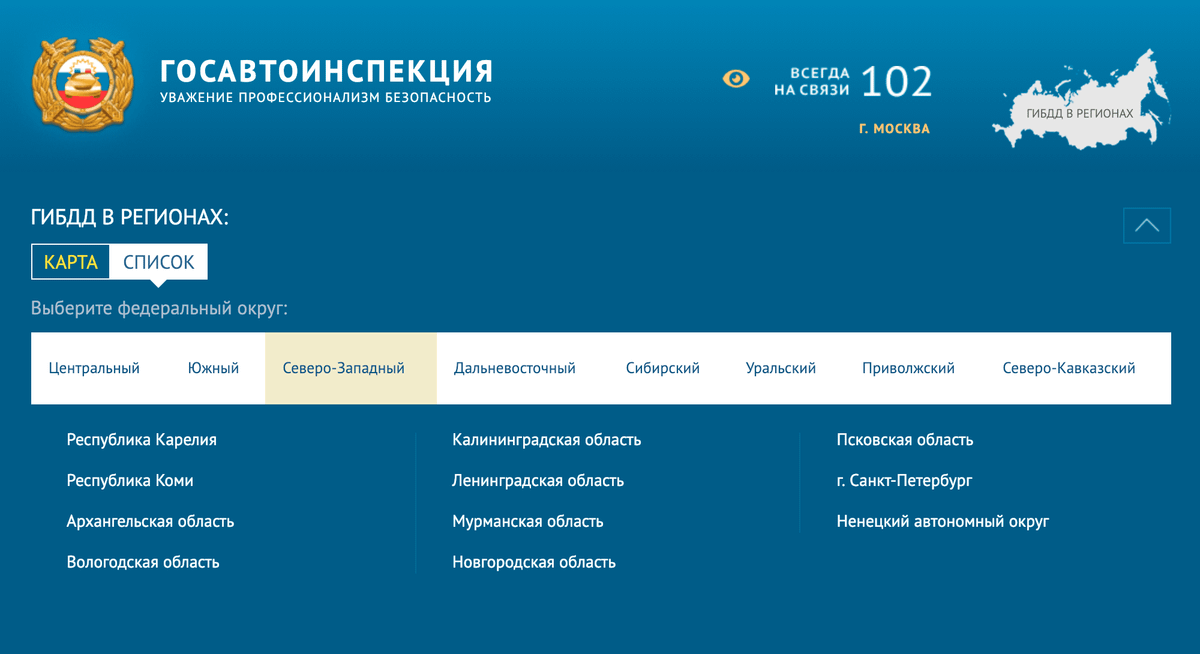Choose the Северо-Западный district tab

pyautogui.click(x=344, y=368)
